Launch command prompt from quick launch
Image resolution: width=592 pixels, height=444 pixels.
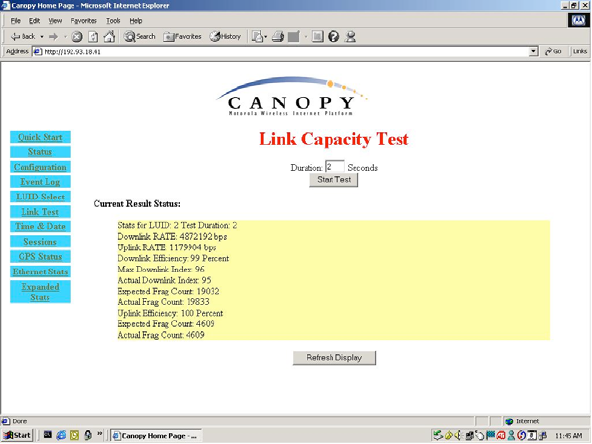48,435
